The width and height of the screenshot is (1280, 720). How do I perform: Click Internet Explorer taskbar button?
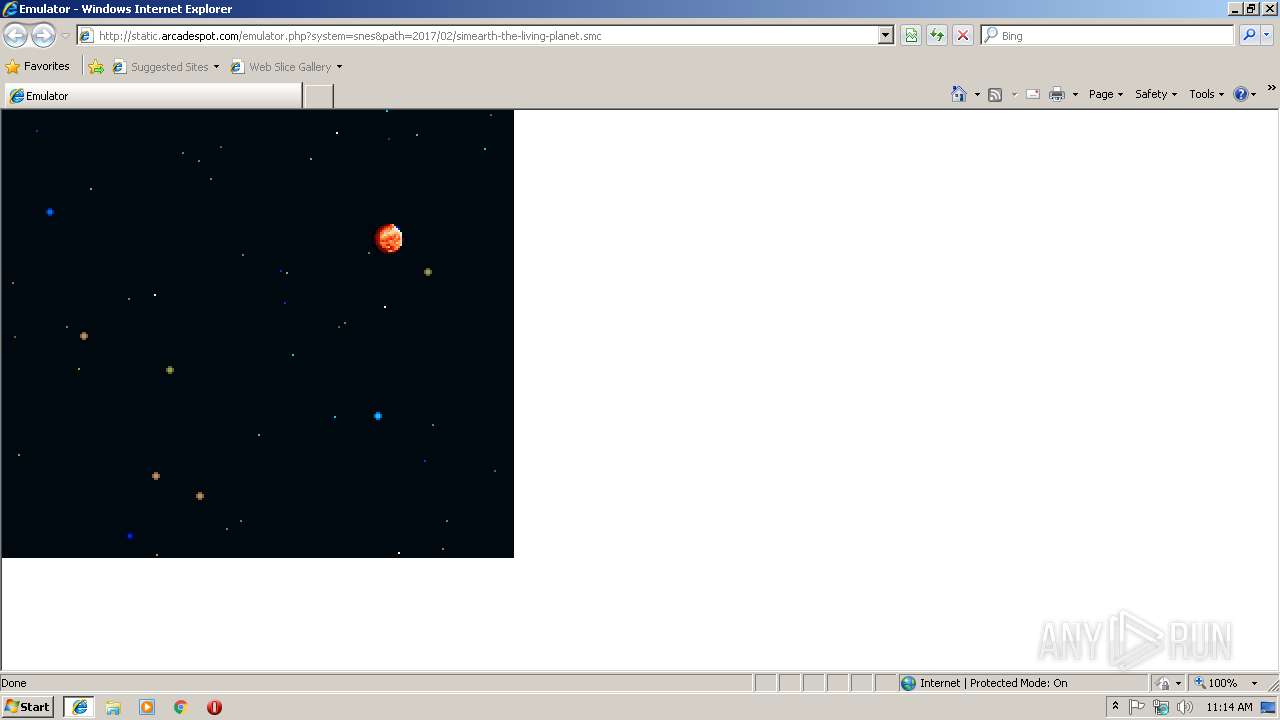click(80, 707)
